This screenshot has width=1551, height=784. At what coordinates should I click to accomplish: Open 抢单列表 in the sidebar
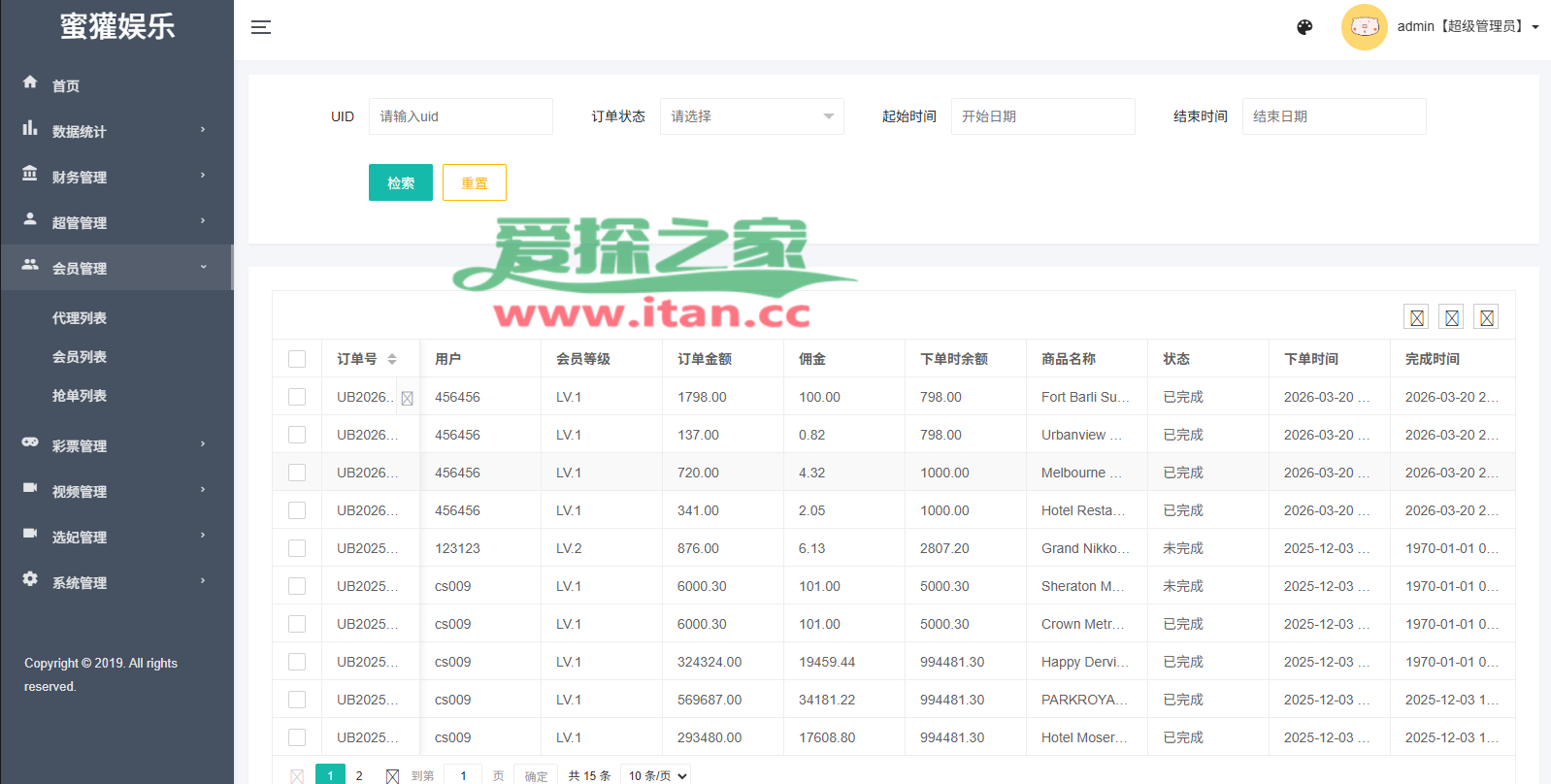(x=80, y=396)
